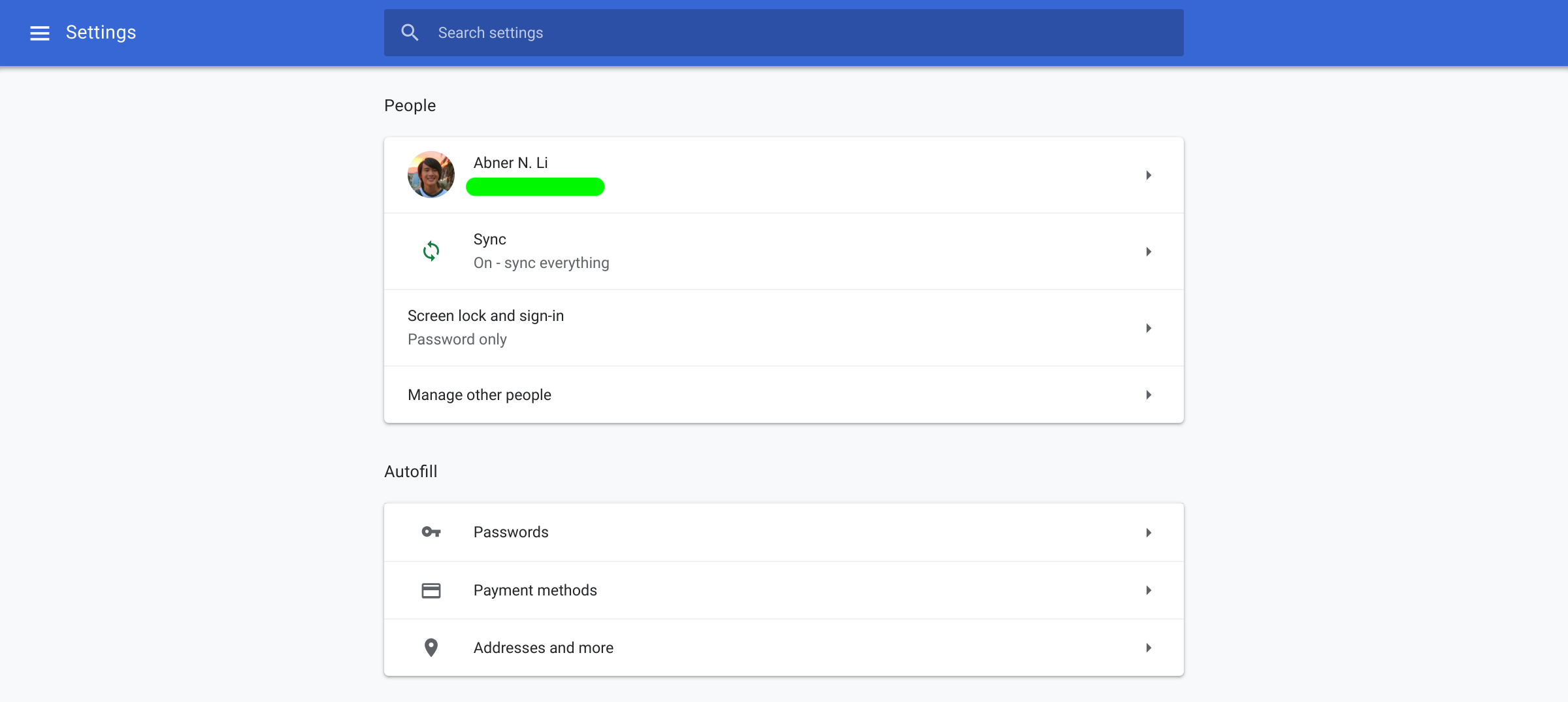Expand Manage other people arrow
This screenshot has height=702, width=1568.
(1149, 395)
